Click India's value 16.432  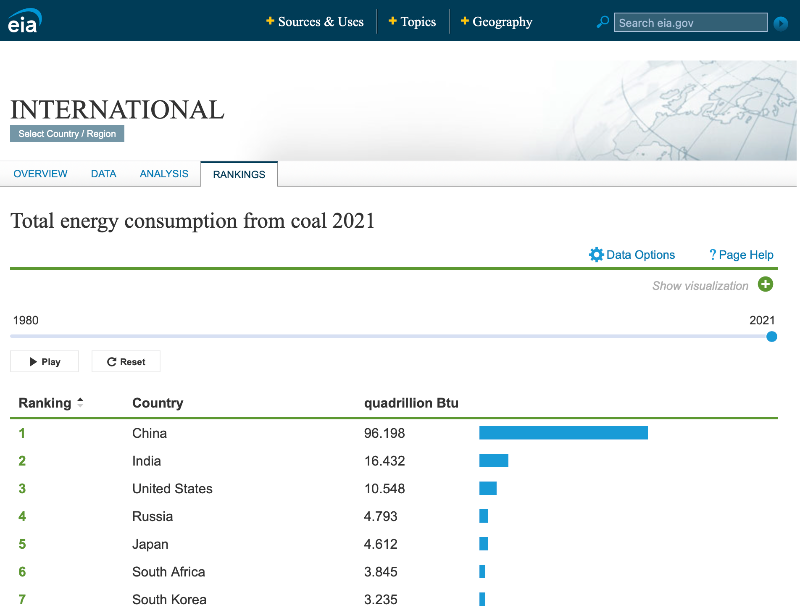384,461
